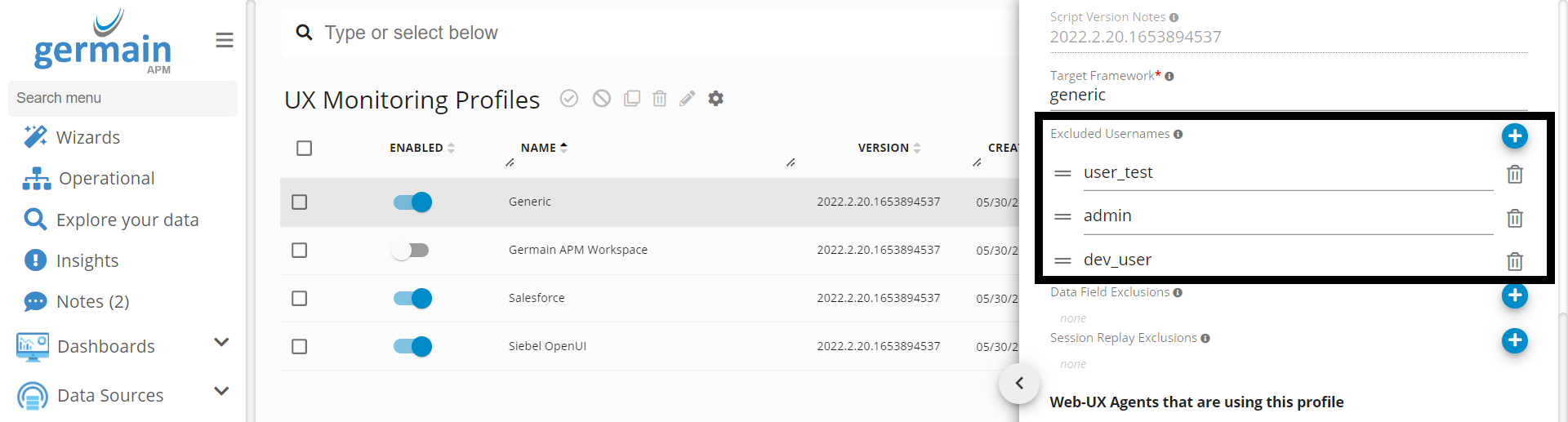The height and width of the screenshot is (422, 1568).
Task: Expand the Dashboards menu section
Action: 220,343
